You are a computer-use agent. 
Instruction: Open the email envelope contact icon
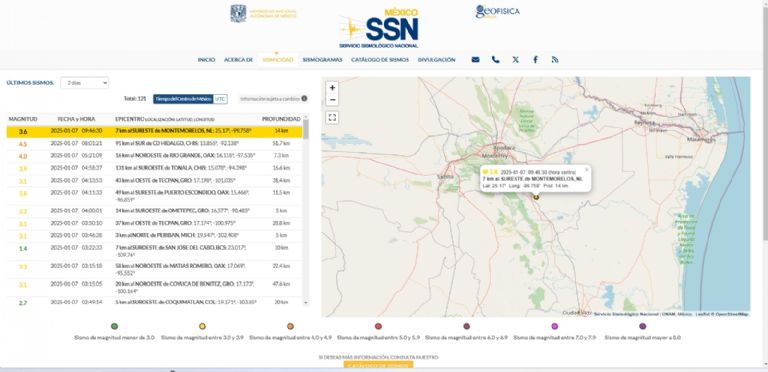475,60
